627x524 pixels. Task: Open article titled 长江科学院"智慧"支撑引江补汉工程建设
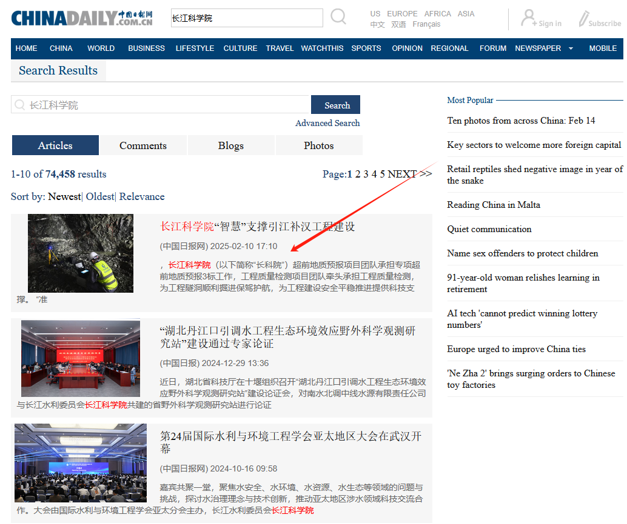point(258,227)
